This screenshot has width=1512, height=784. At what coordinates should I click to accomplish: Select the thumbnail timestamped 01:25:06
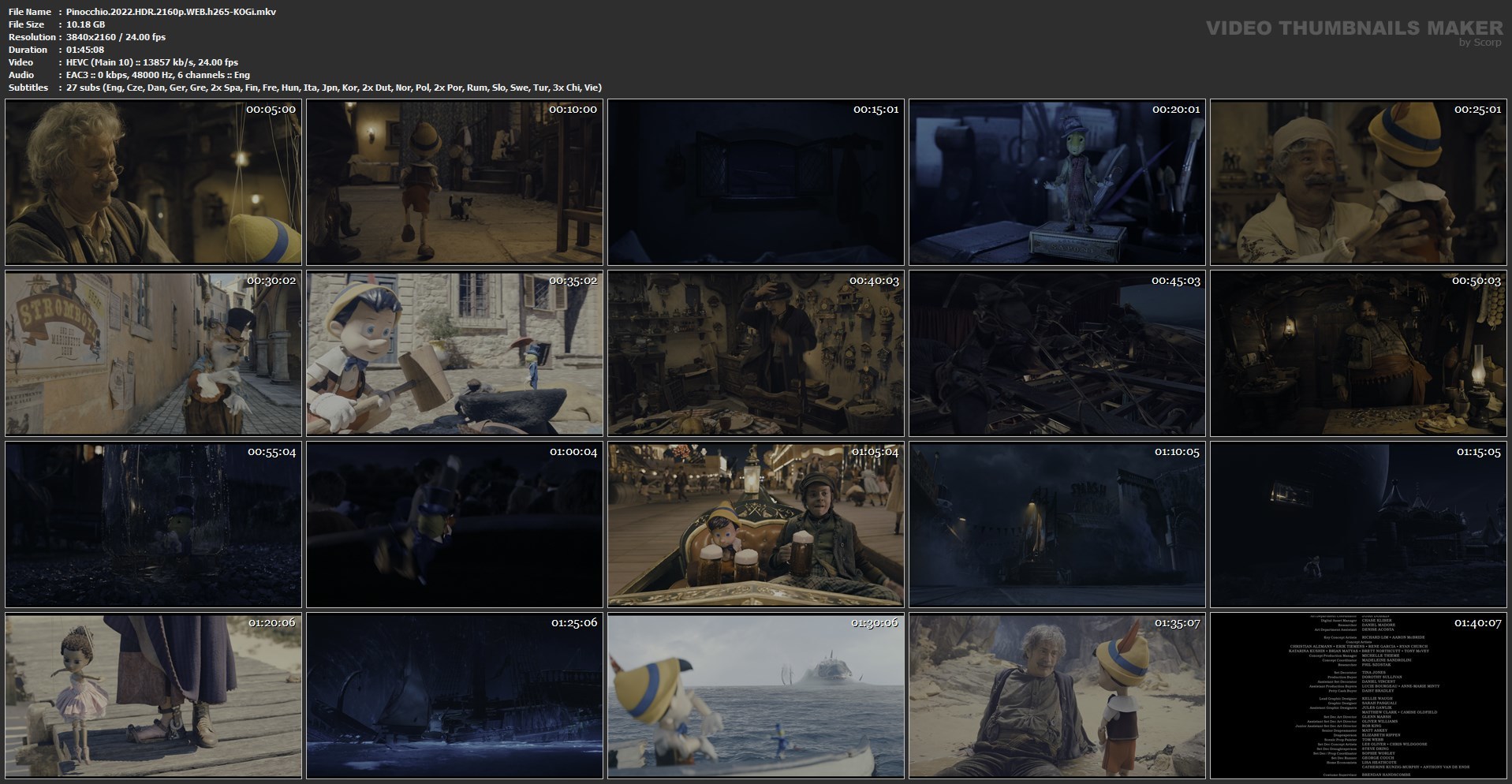click(x=454, y=696)
